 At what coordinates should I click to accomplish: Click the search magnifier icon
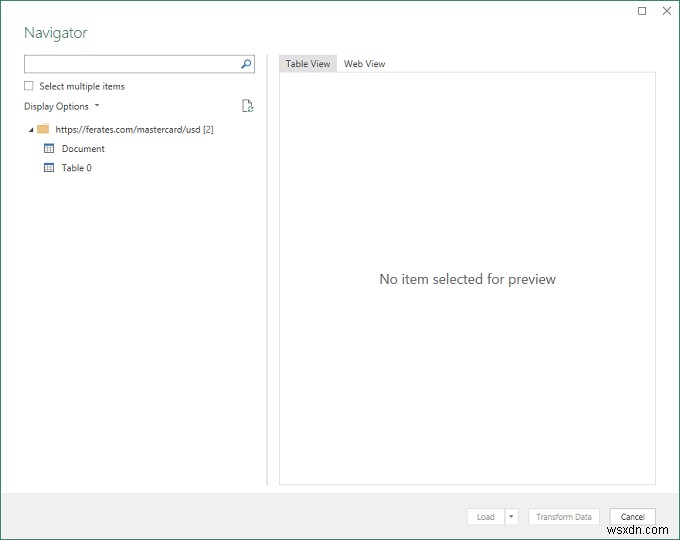246,64
